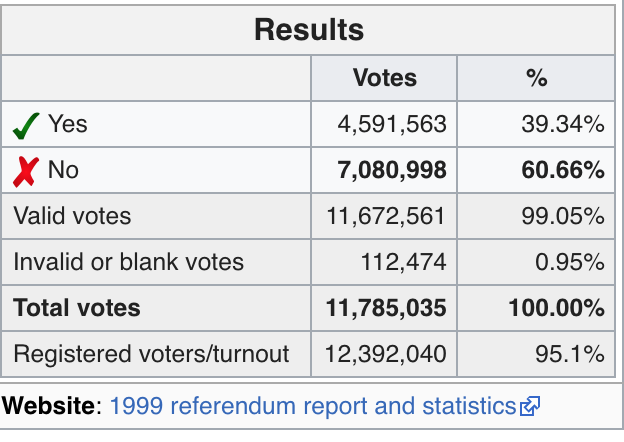Click the Yes row label

67,124
